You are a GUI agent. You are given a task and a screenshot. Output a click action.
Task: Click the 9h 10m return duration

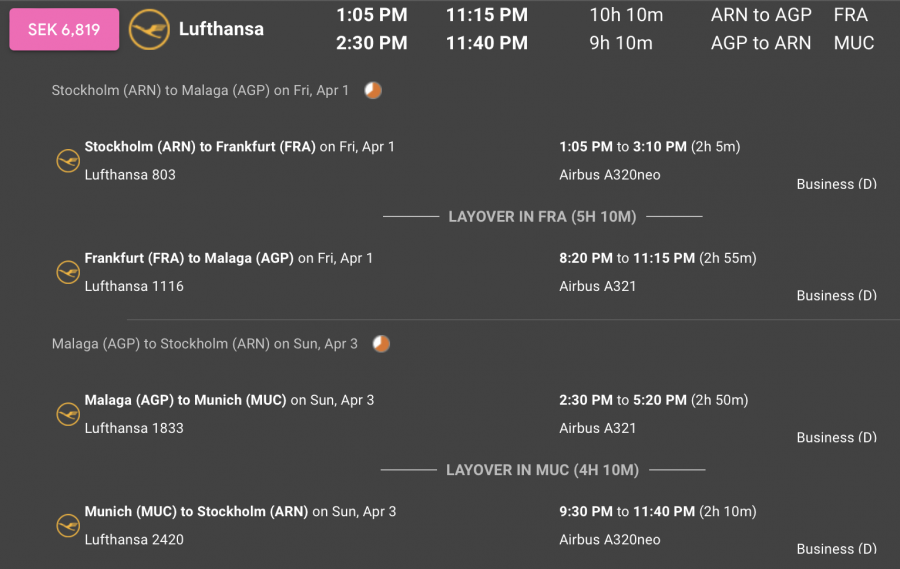click(621, 43)
